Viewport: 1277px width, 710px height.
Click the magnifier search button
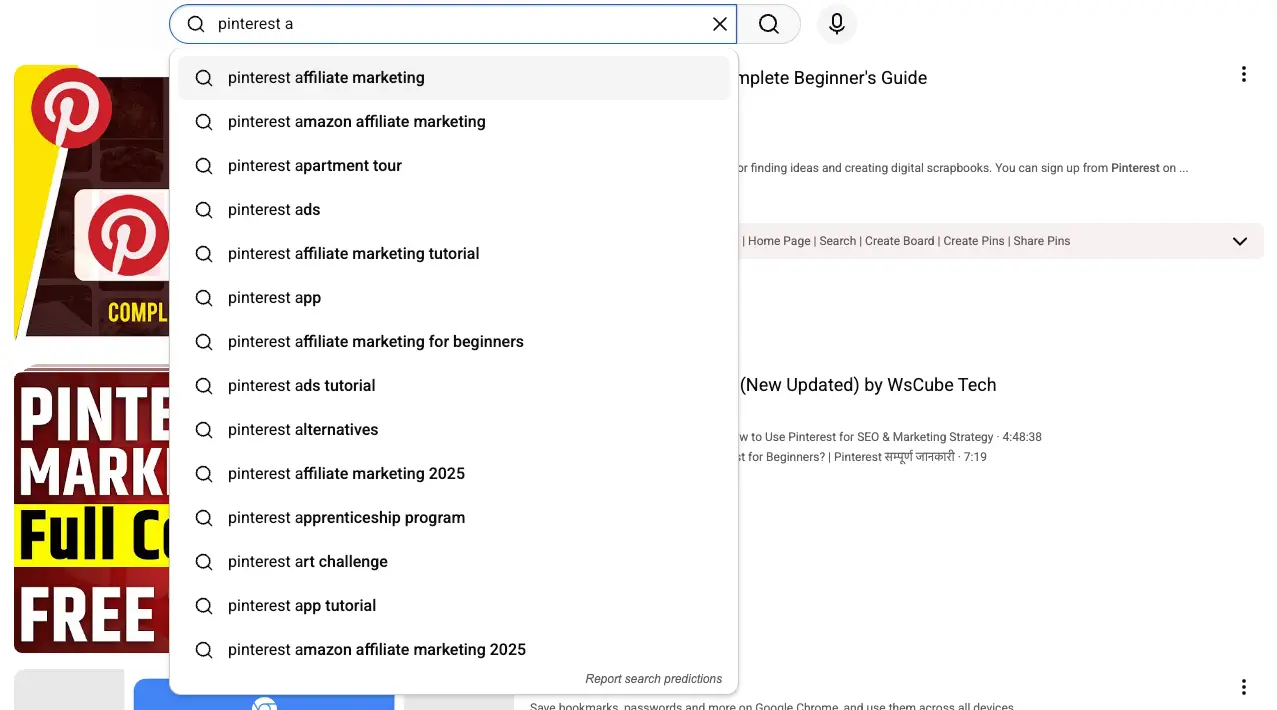click(768, 24)
